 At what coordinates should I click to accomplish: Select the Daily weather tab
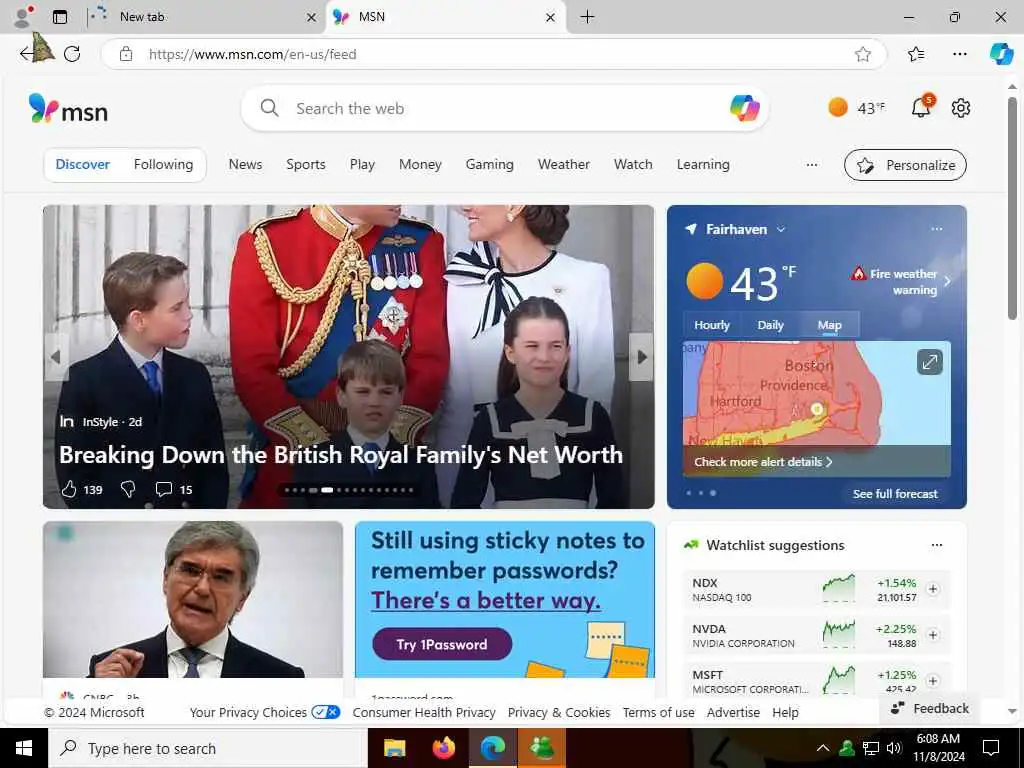[x=770, y=325]
